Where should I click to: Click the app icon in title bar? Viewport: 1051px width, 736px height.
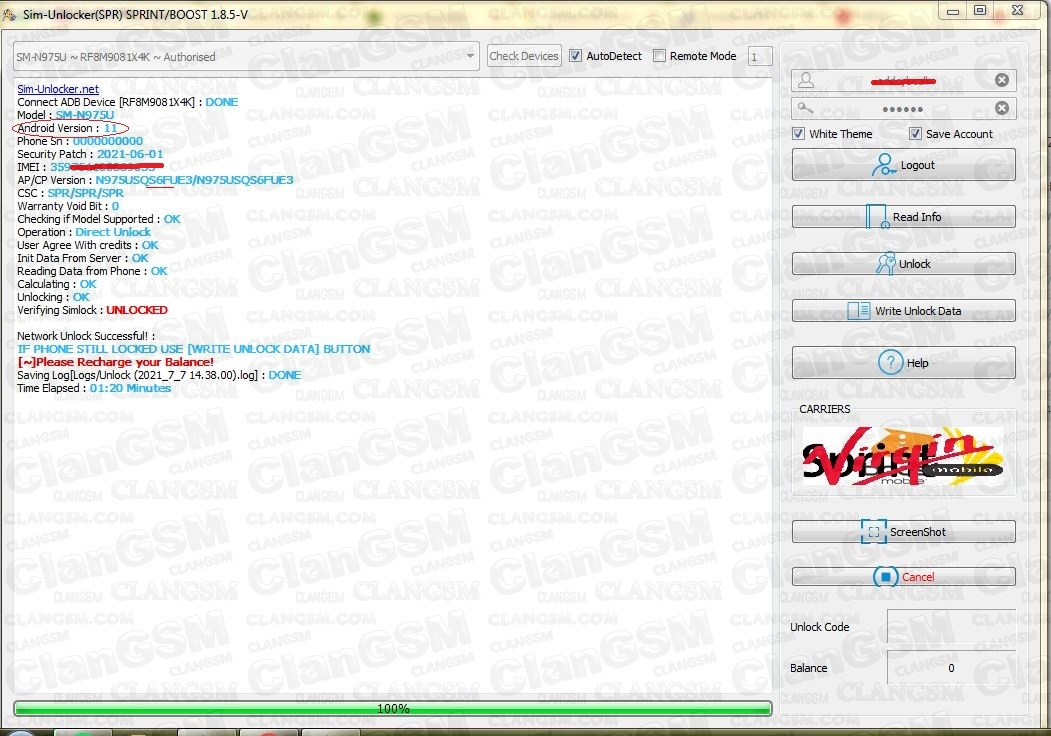pos(9,14)
